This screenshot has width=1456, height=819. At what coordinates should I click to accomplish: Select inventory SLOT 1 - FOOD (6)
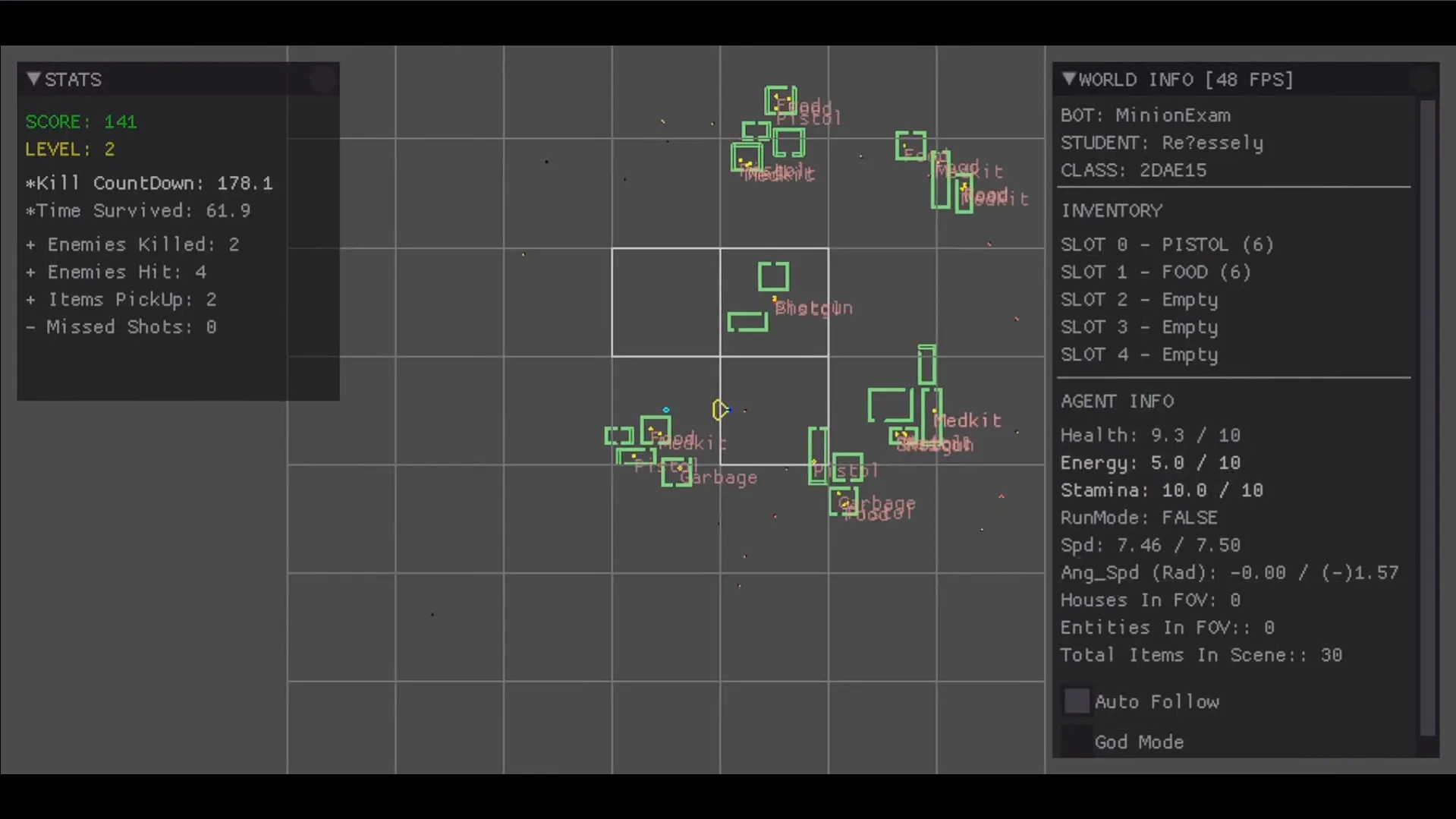(x=1156, y=272)
